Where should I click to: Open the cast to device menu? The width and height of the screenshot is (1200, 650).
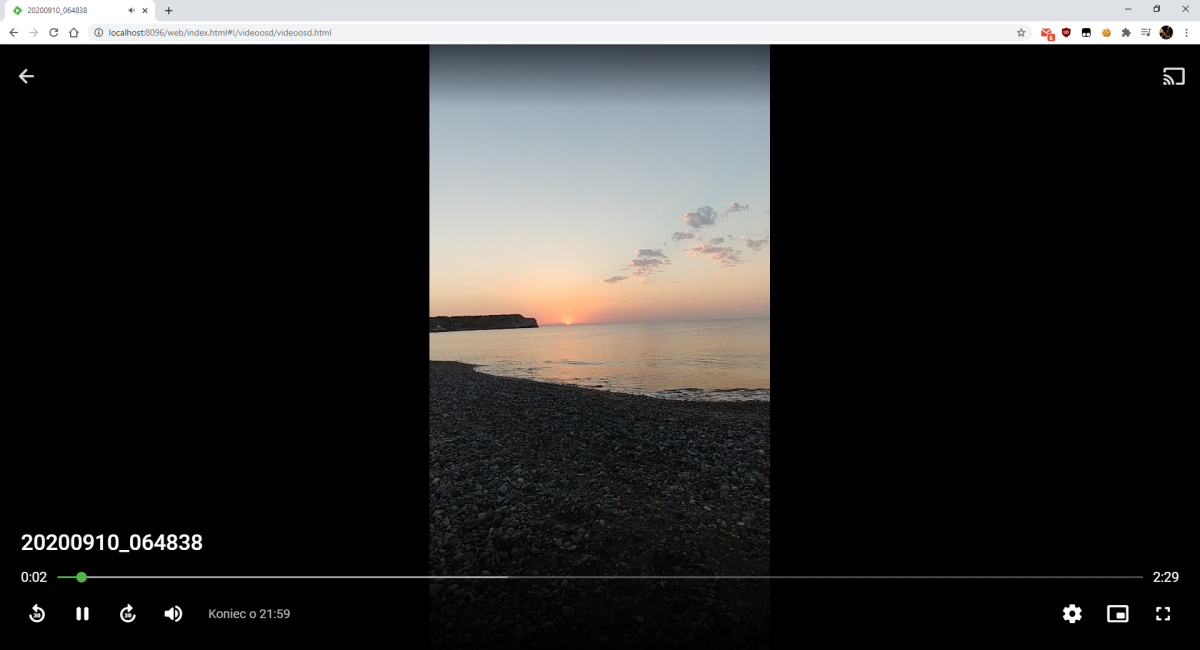point(1173,76)
